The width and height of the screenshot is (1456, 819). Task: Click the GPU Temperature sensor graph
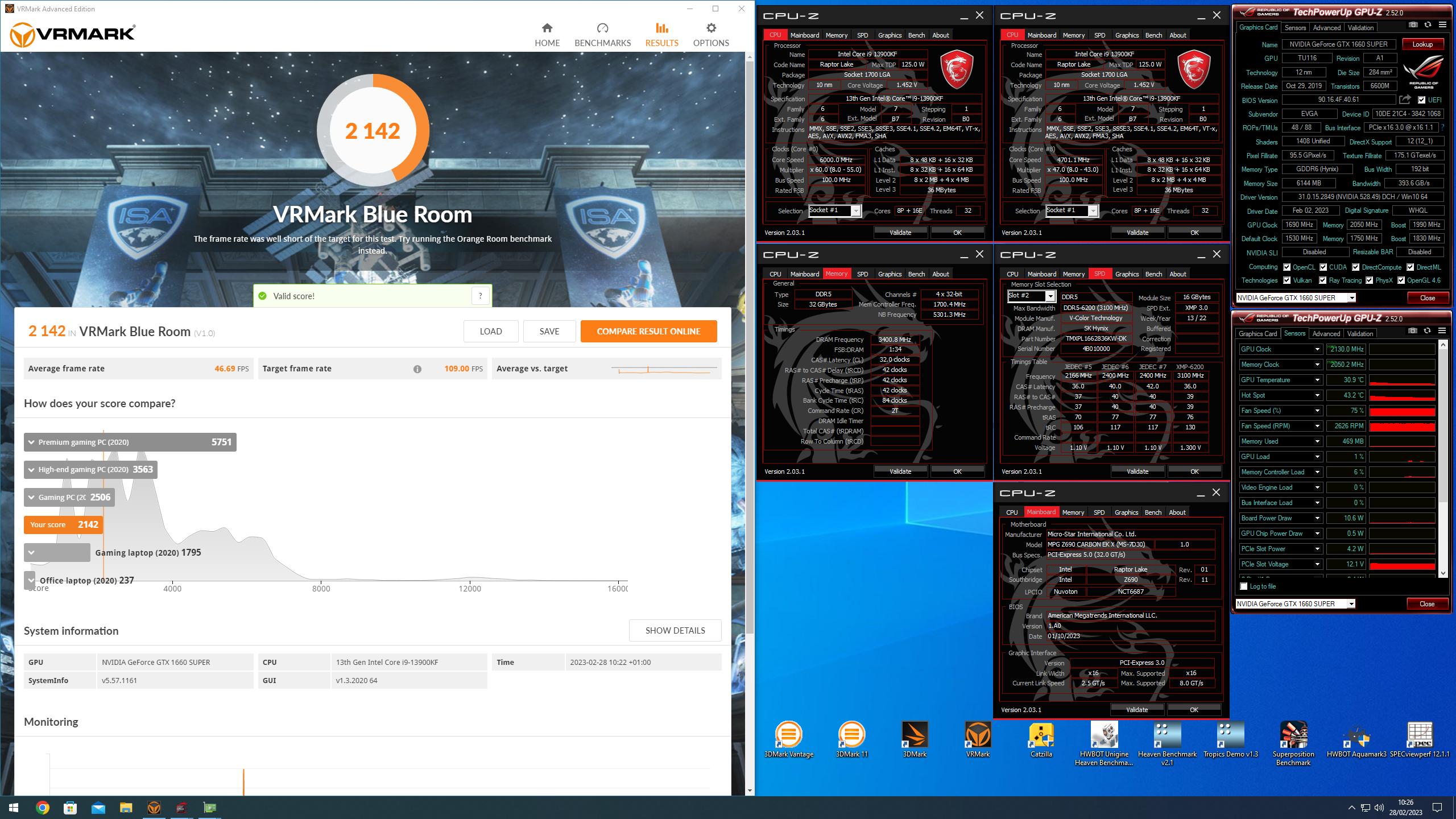click(1402, 380)
